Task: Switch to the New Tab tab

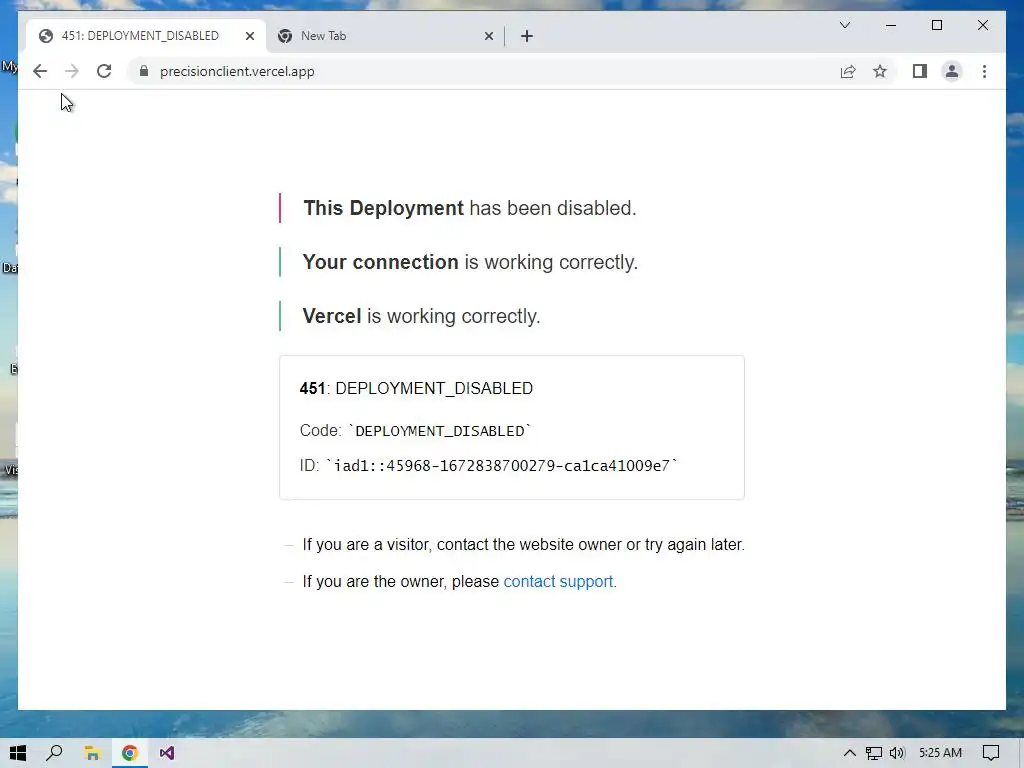Action: (x=385, y=36)
